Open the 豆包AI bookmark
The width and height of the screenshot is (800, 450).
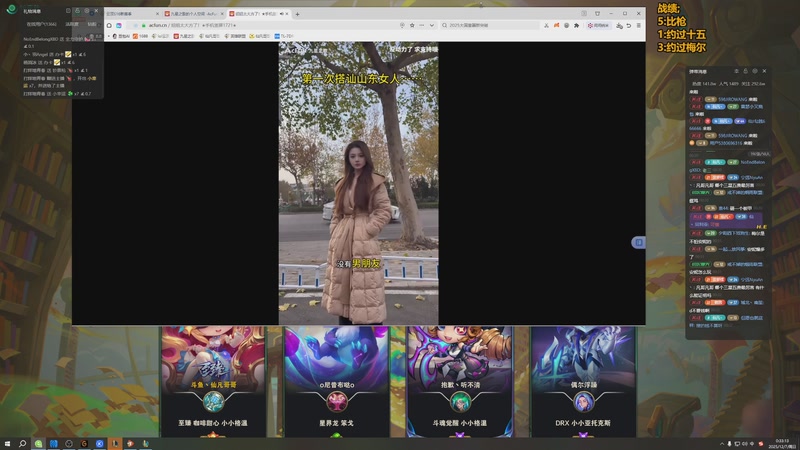[121, 36]
